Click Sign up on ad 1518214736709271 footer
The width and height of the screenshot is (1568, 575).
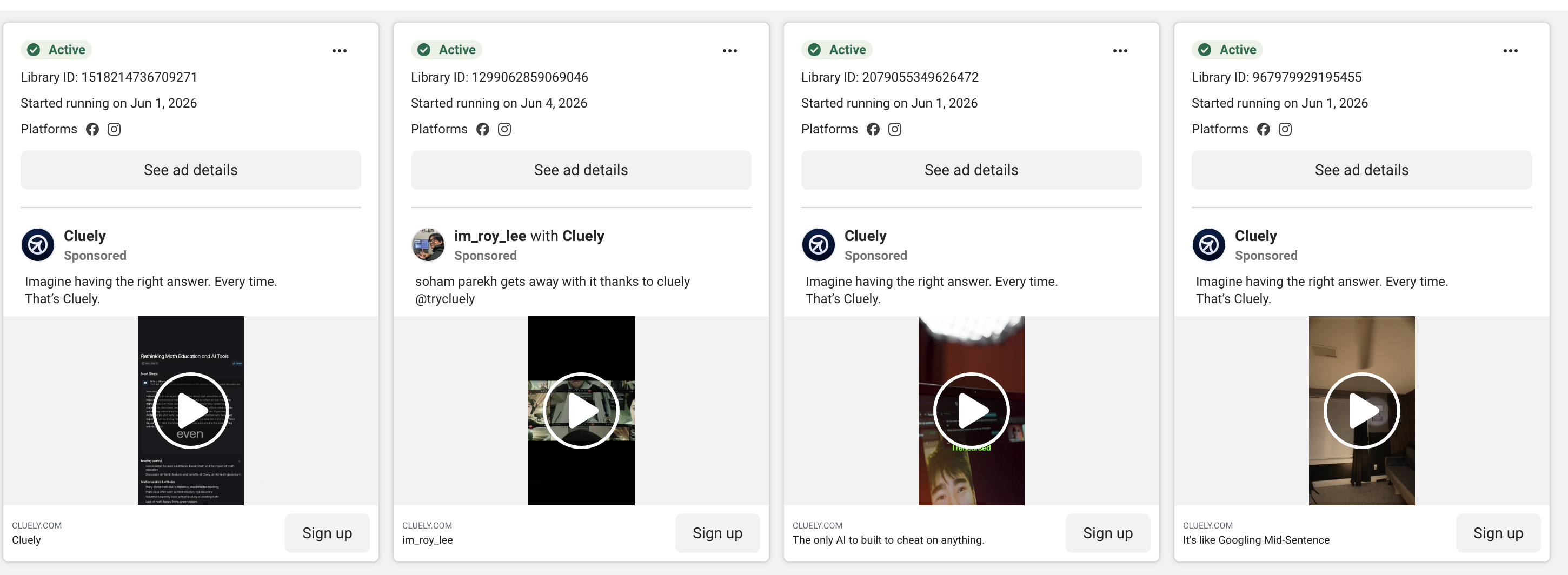(327, 533)
